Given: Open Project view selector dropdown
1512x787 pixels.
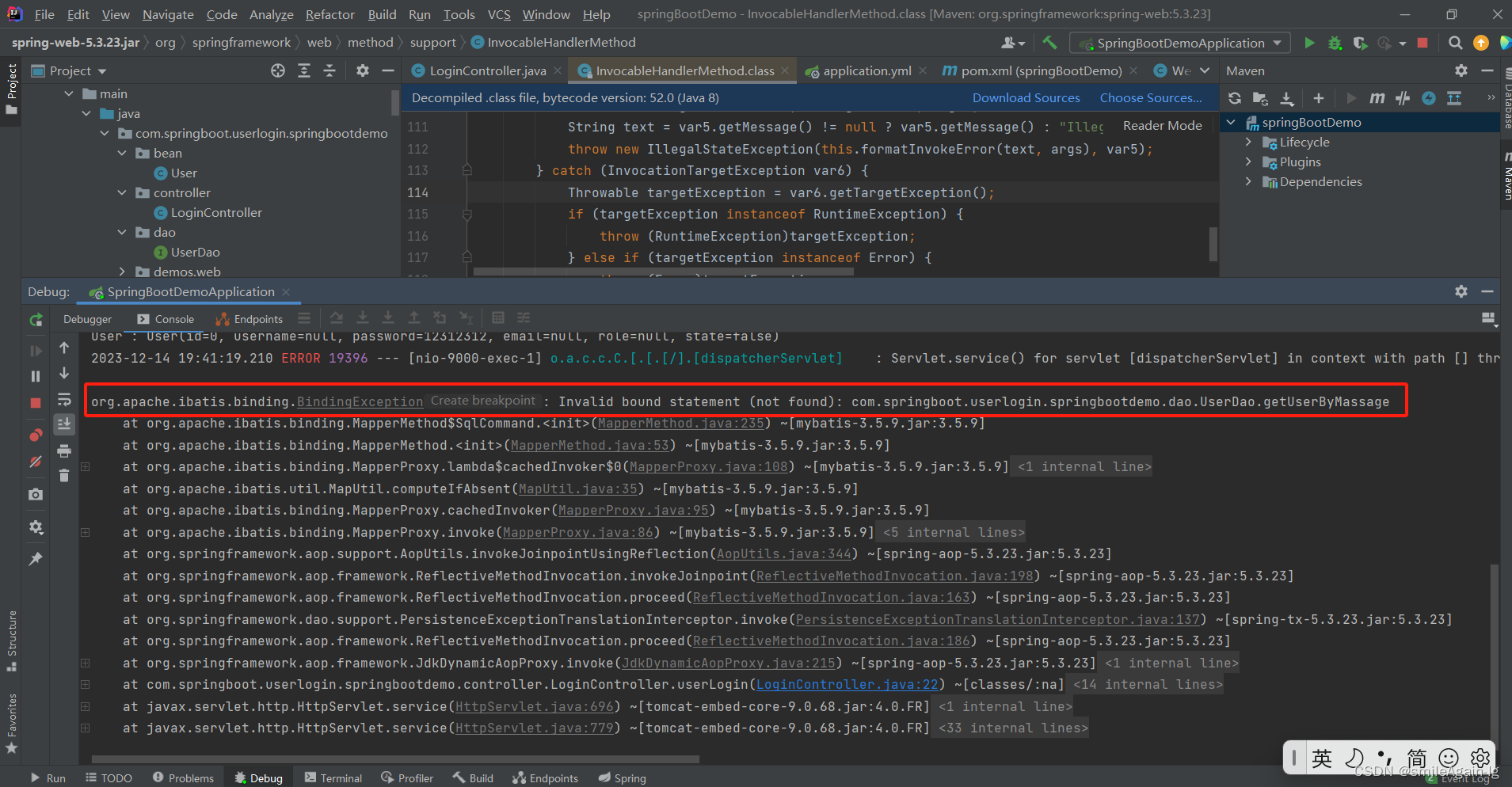Looking at the screenshot, I should pos(70,70).
